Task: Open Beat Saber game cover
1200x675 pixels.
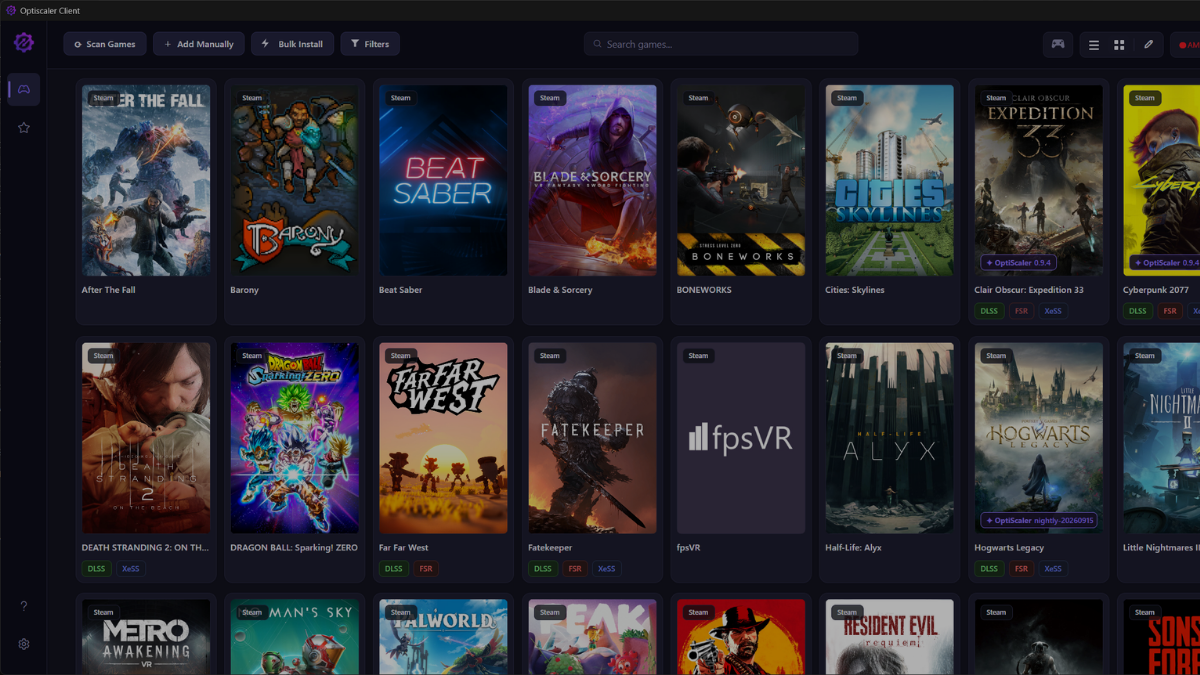Action: click(x=443, y=180)
